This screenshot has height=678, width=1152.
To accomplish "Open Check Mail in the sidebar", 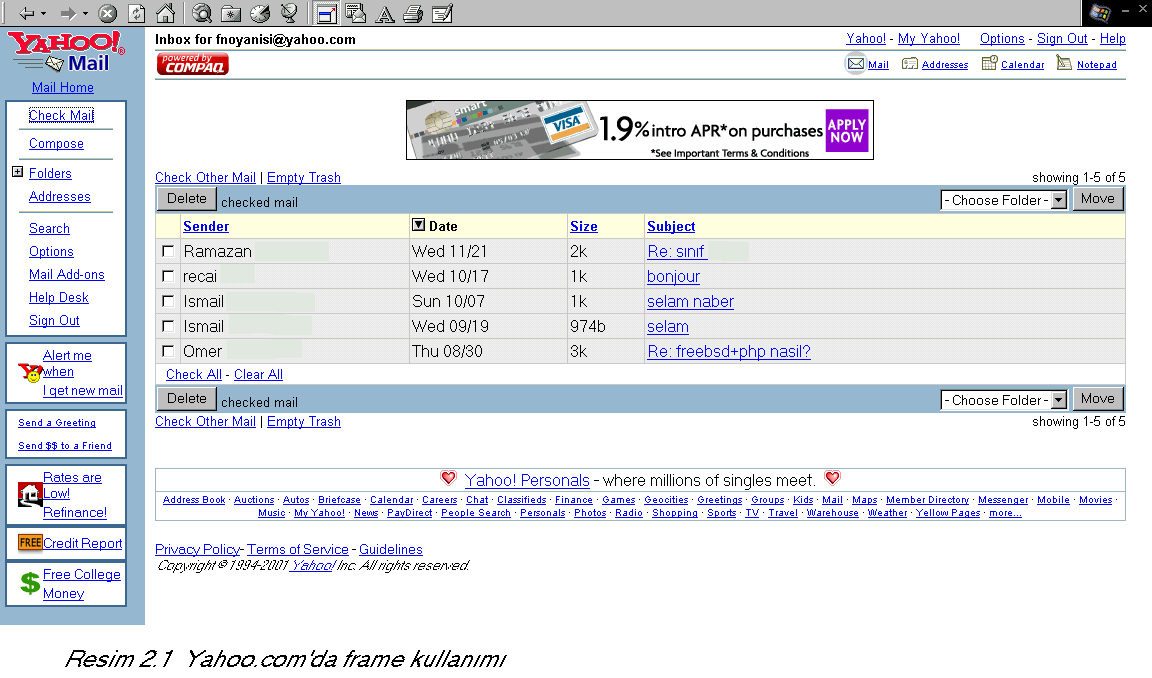I will pyautogui.click(x=62, y=115).
